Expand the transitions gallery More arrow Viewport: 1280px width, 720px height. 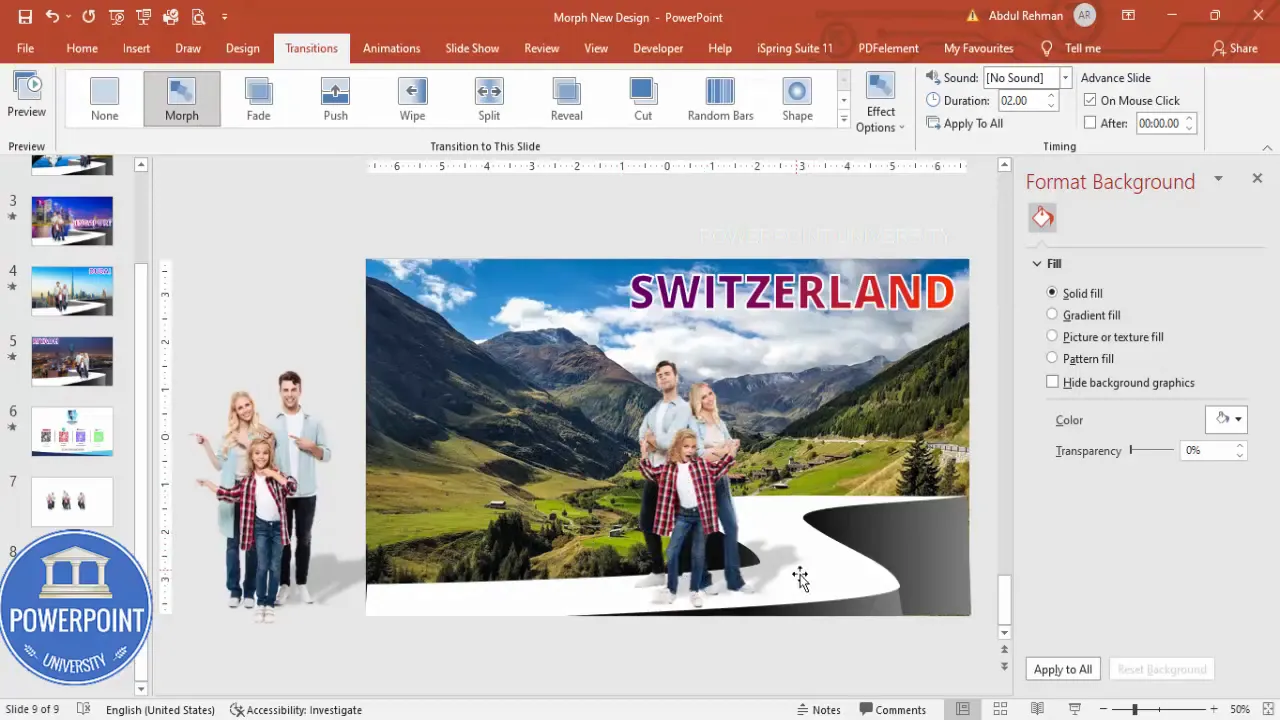844,119
